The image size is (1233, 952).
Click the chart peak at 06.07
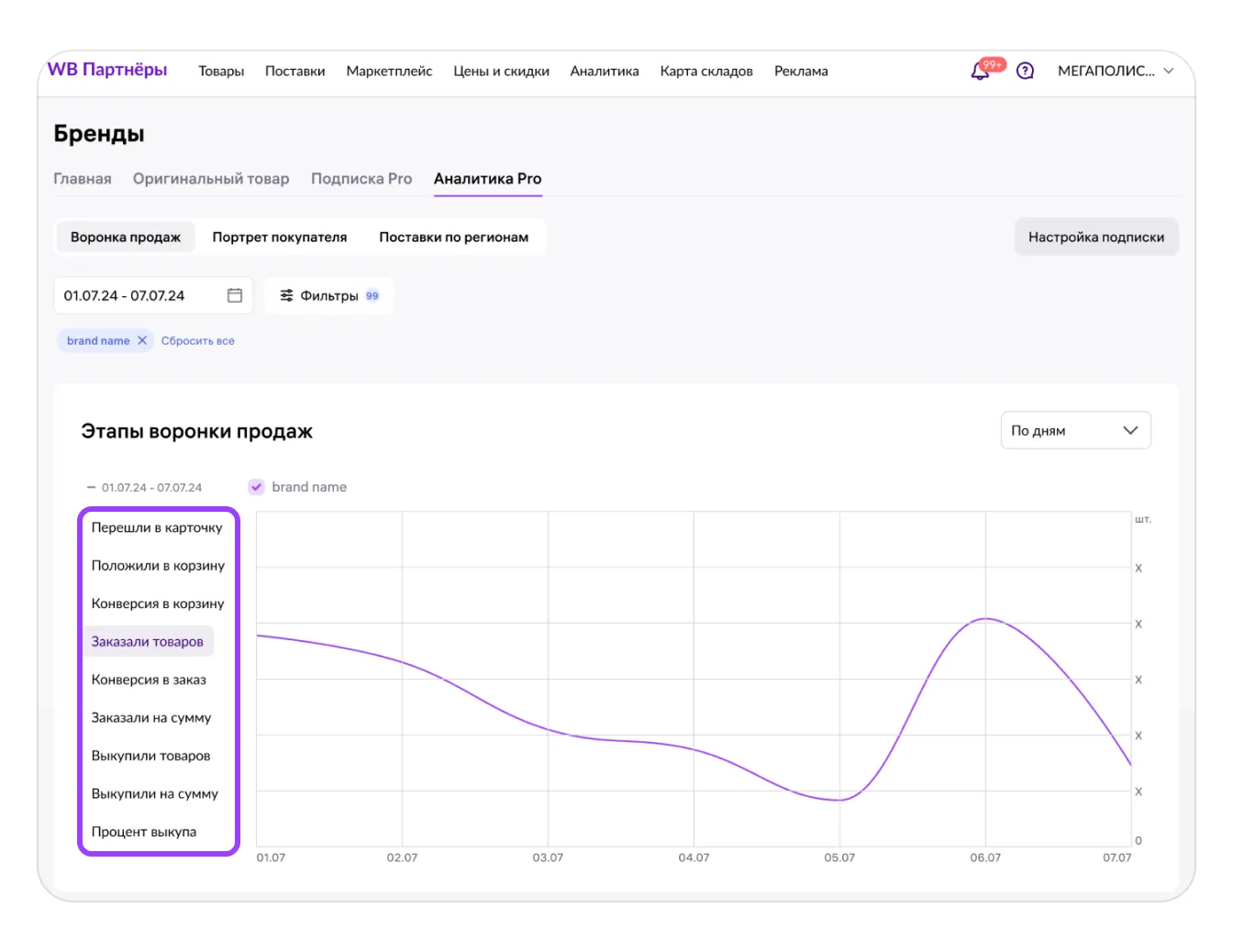click(x=985, y=619)
